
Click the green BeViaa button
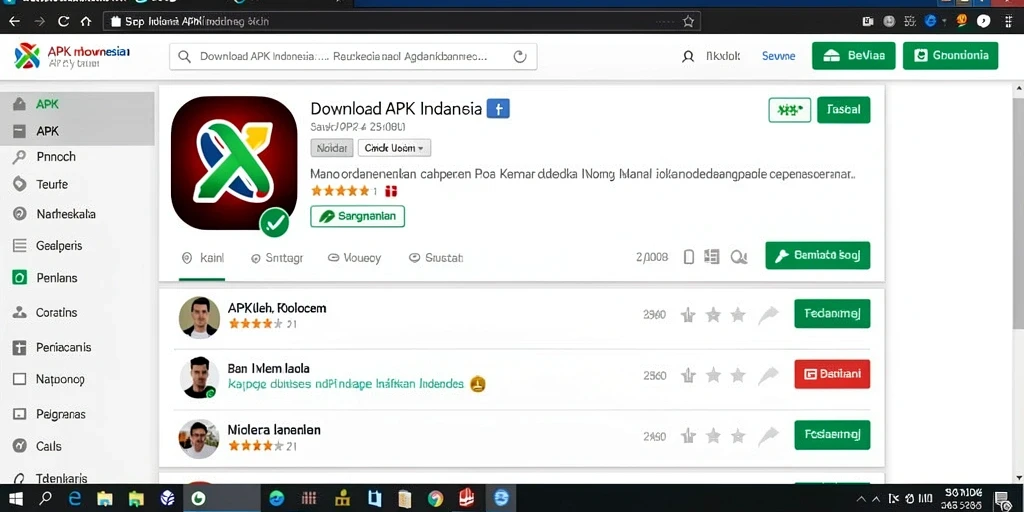point(854,56)
